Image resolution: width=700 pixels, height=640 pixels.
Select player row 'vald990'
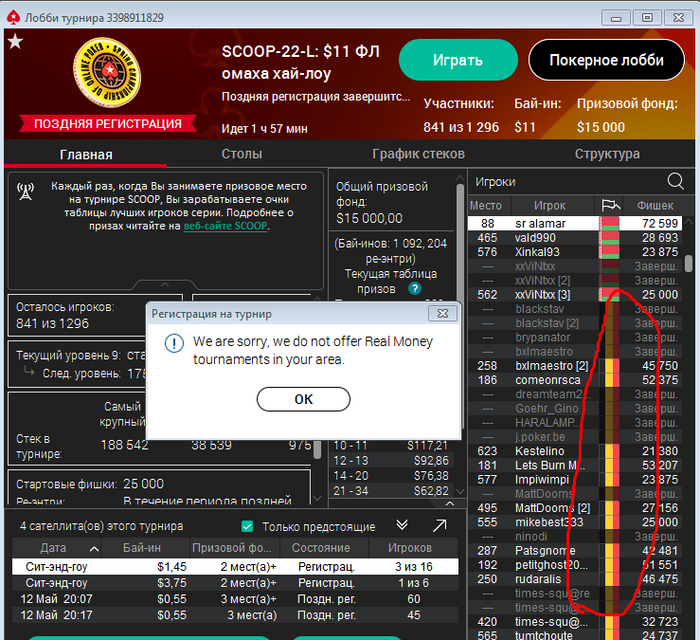point(575,238)
